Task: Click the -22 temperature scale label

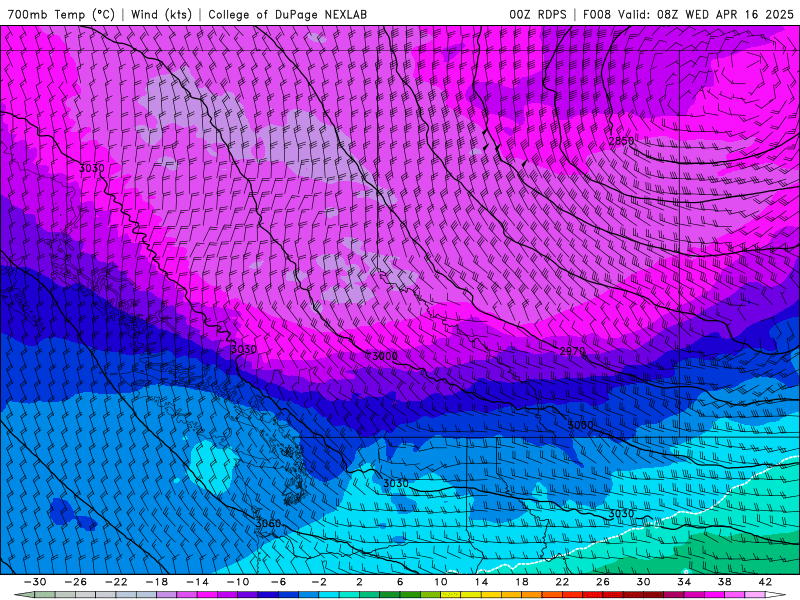Action: pos(116,582)
